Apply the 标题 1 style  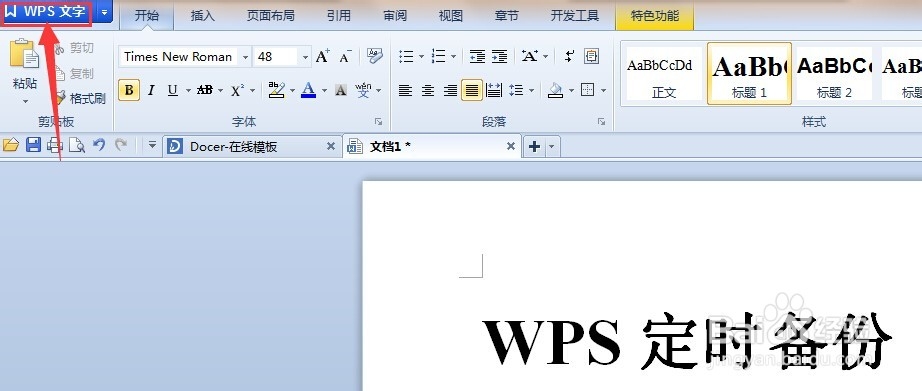coord(749,73)
